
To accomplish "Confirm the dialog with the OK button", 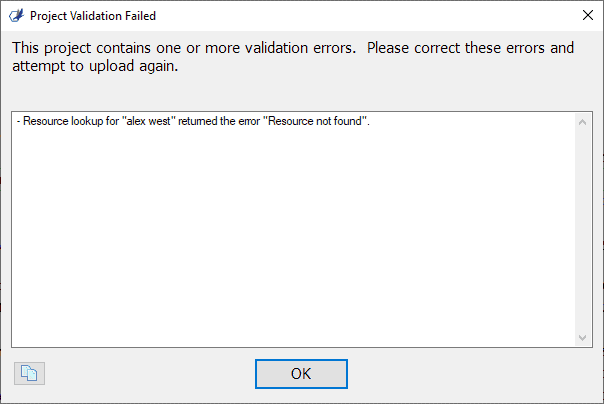I will 301,374.
